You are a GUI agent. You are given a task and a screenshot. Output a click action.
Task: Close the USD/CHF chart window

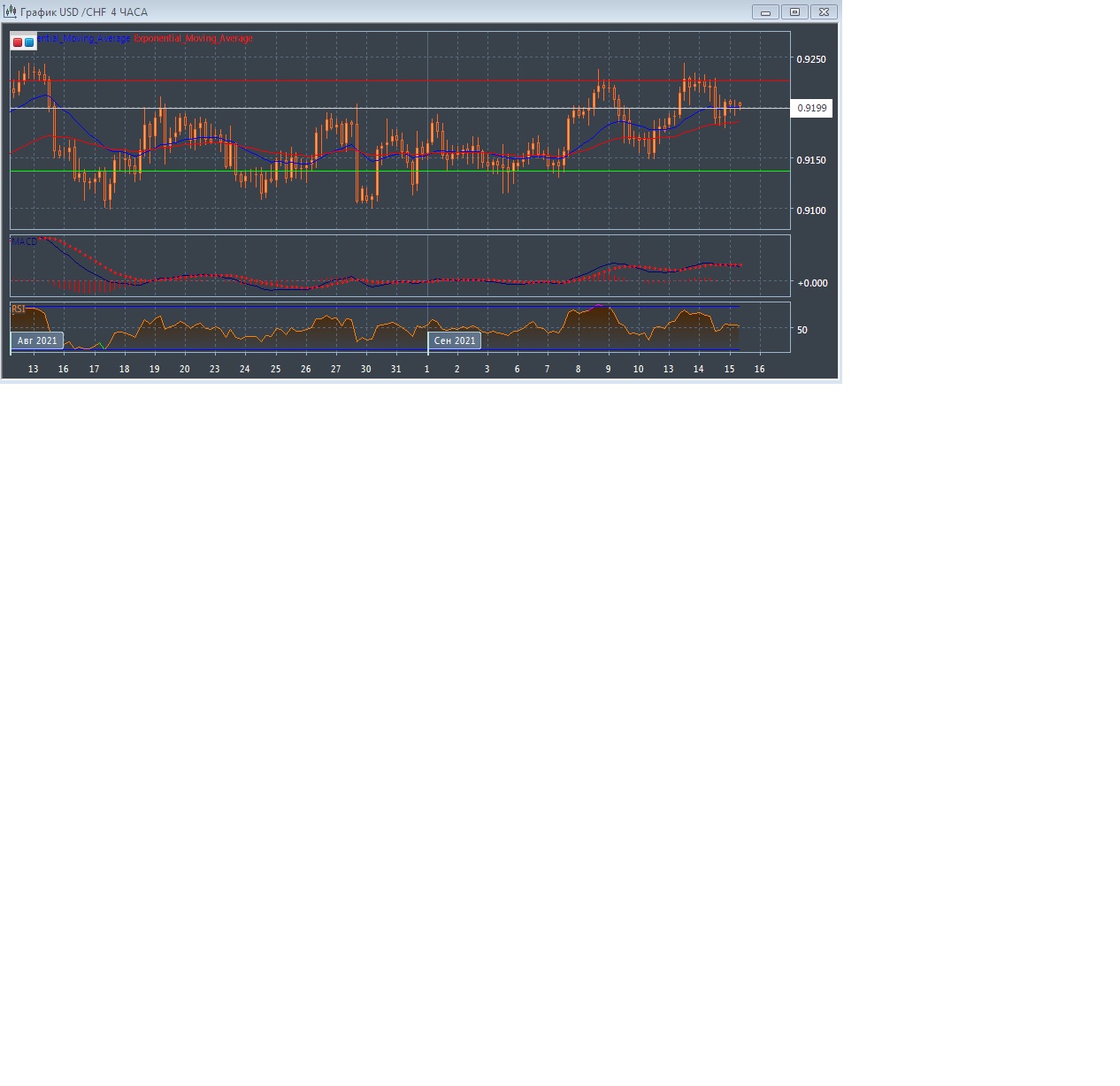click(x=824, y=12)
